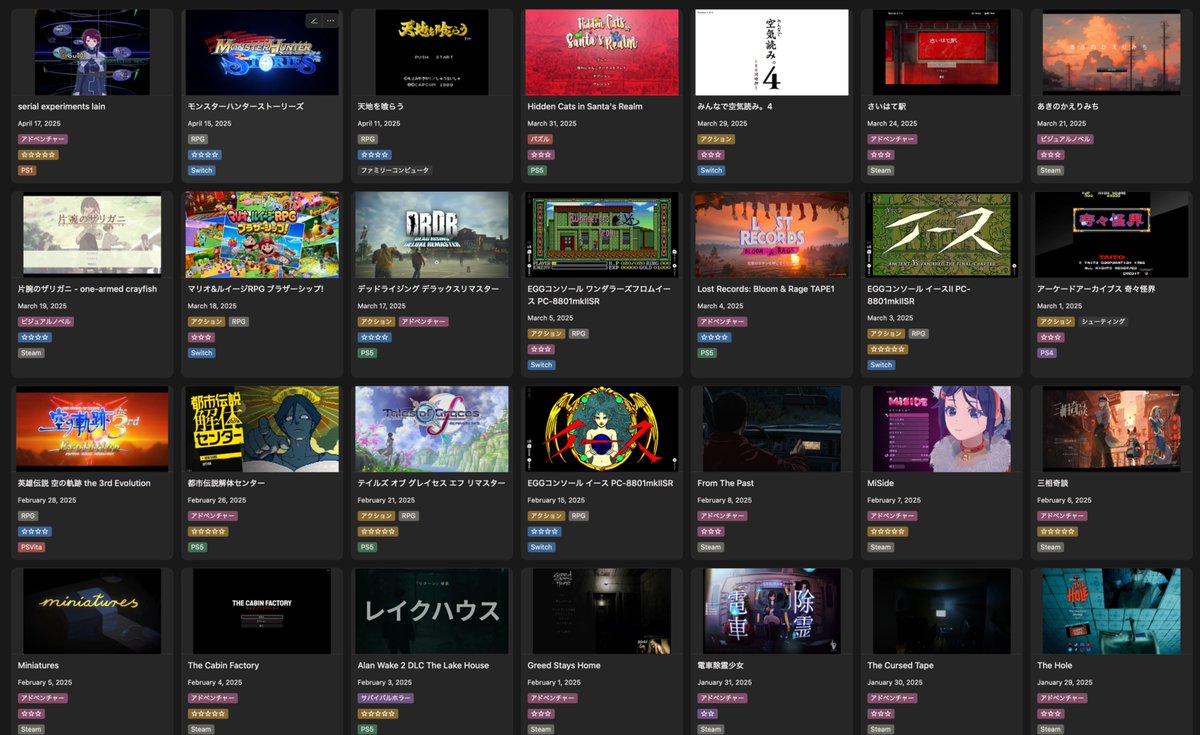Click the January 31, 2025 date
This screenshot has height=735, width=1200.
pyautogui.click(x=725, y=682)
